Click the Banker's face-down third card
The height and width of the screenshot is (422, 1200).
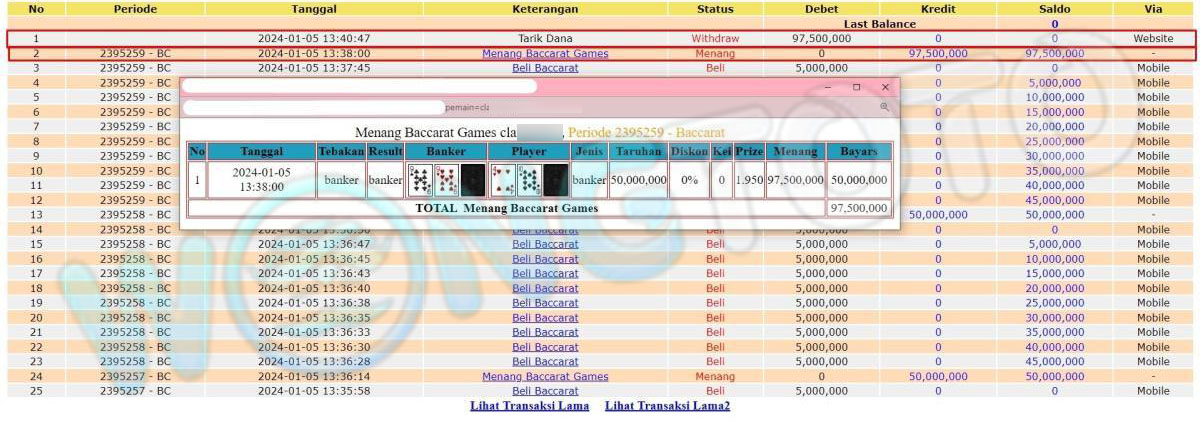pos(472,180)
